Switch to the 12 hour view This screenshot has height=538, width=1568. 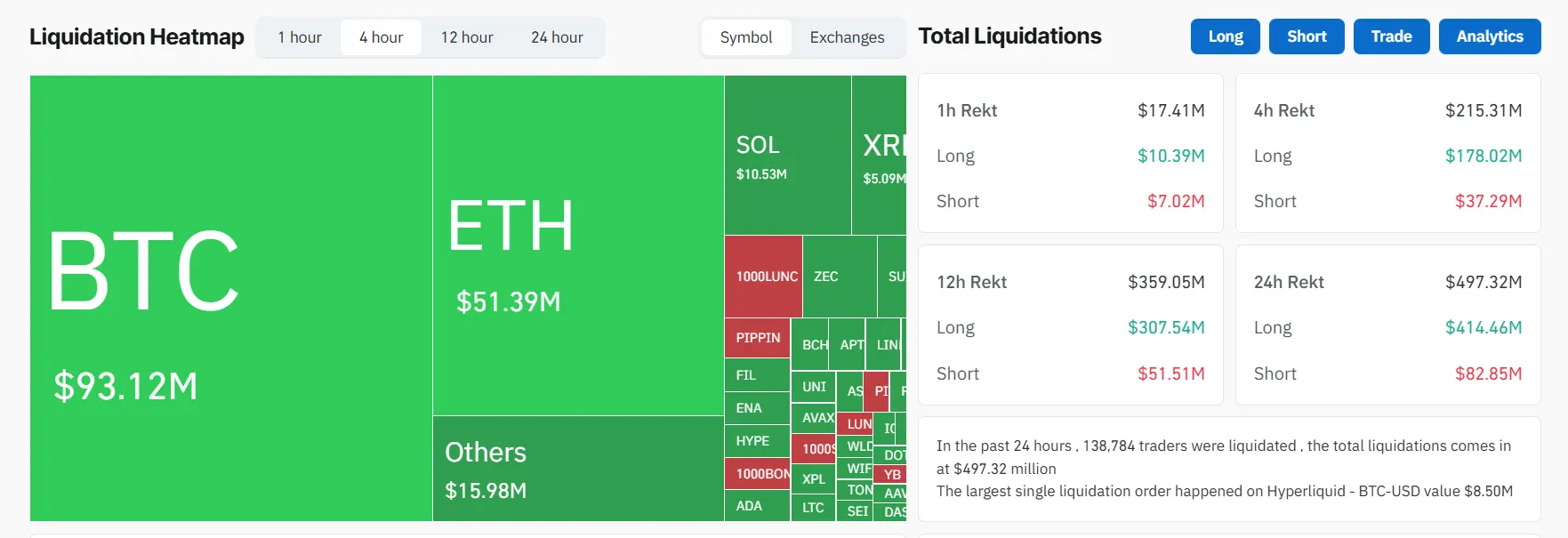466,36
